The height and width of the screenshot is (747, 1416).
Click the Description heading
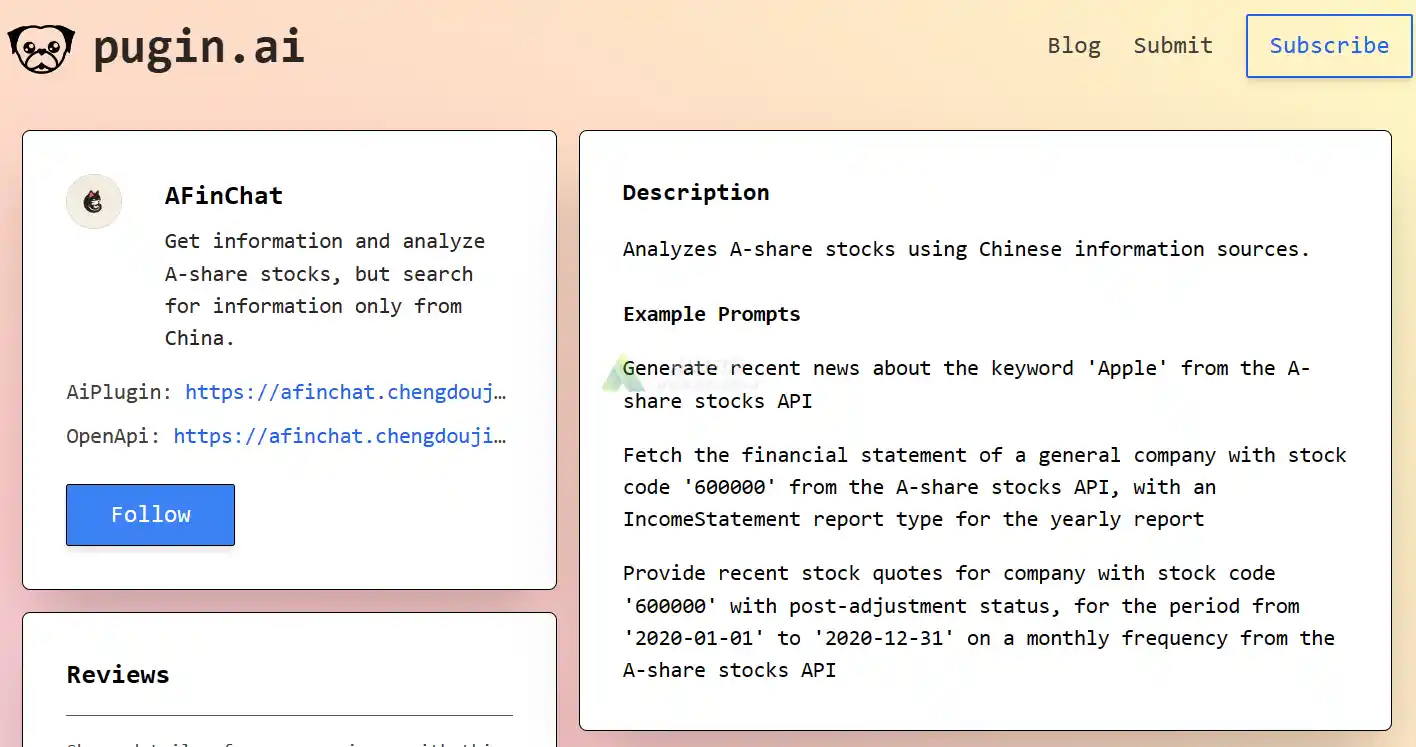coord(696,193)
